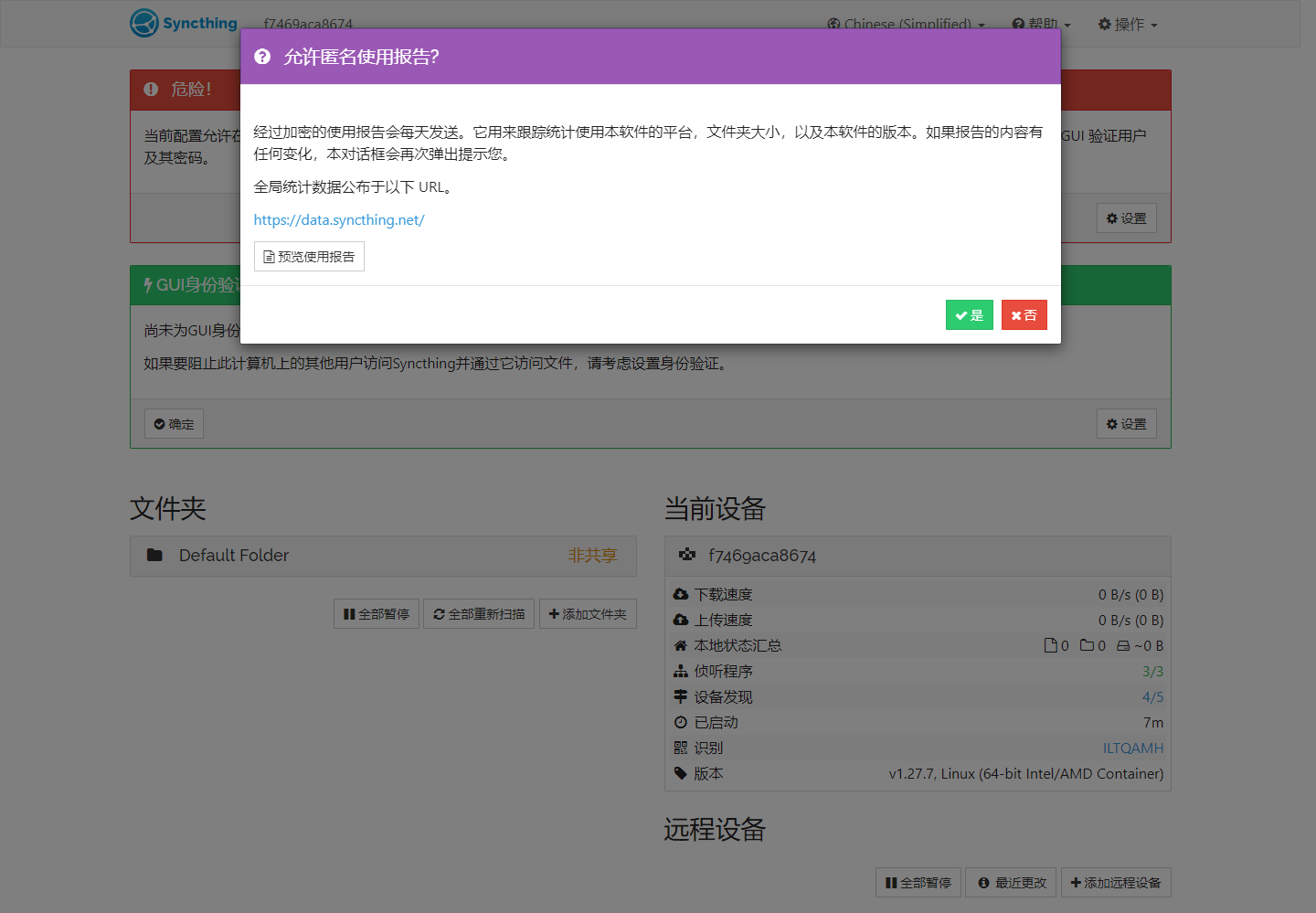Click the question icon beside 帮助
Viewport: 1316px width, 913px height.
pyautogui.click(x=1018, y=25)
